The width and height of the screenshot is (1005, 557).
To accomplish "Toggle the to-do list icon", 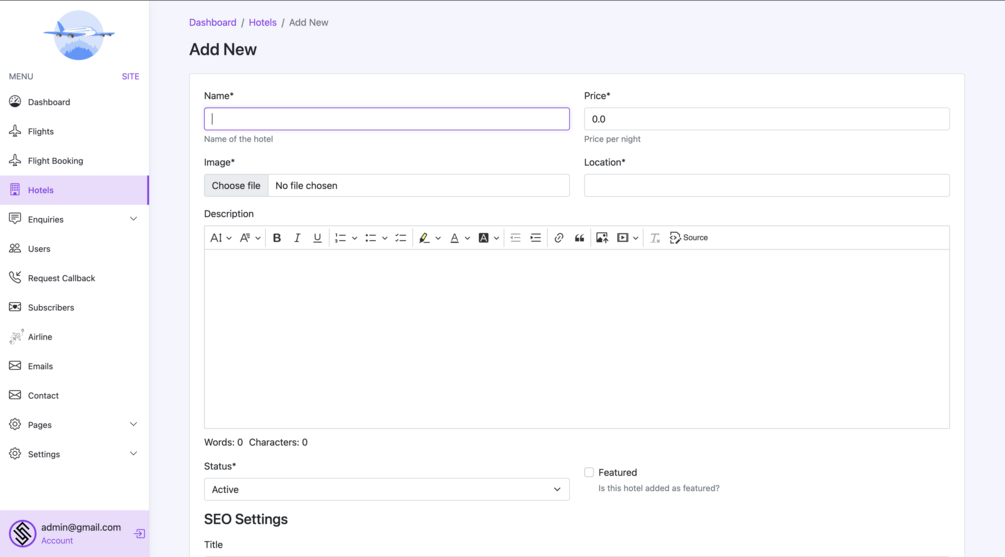I will pos(401,238).
